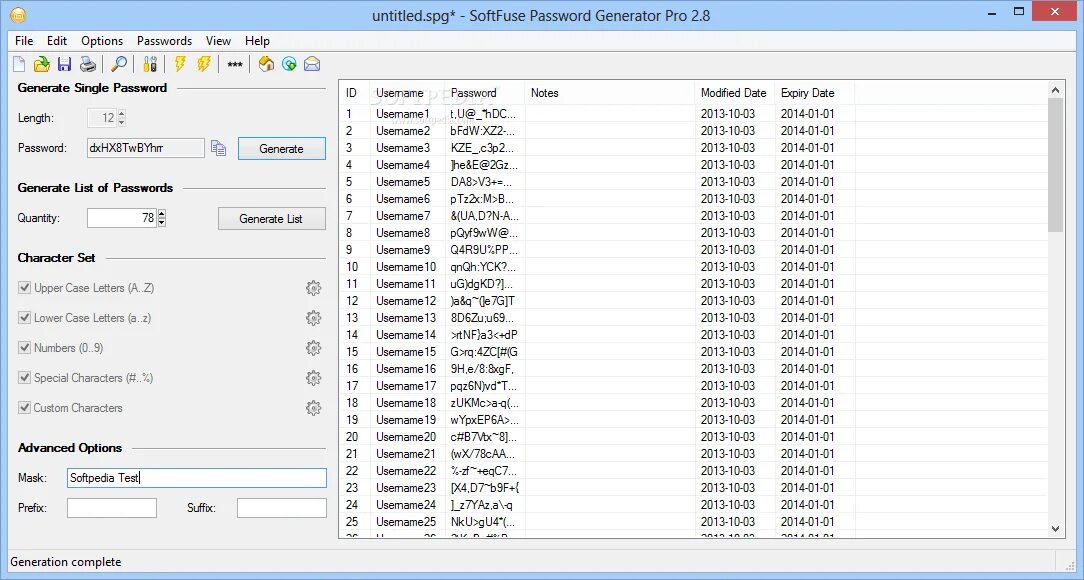1084x580 pixels.
Task: Increase Quantity with spinner up arrow
Action: point(162,214)
